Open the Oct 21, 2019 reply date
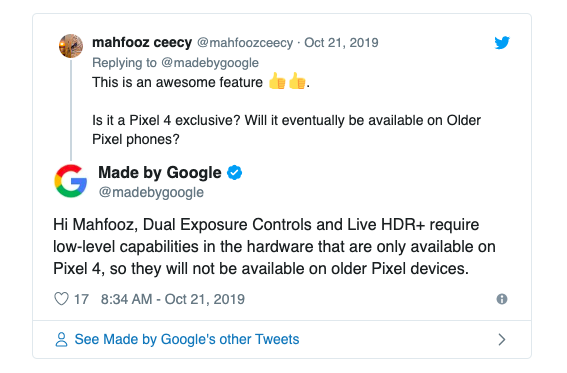 click(341, 43)
